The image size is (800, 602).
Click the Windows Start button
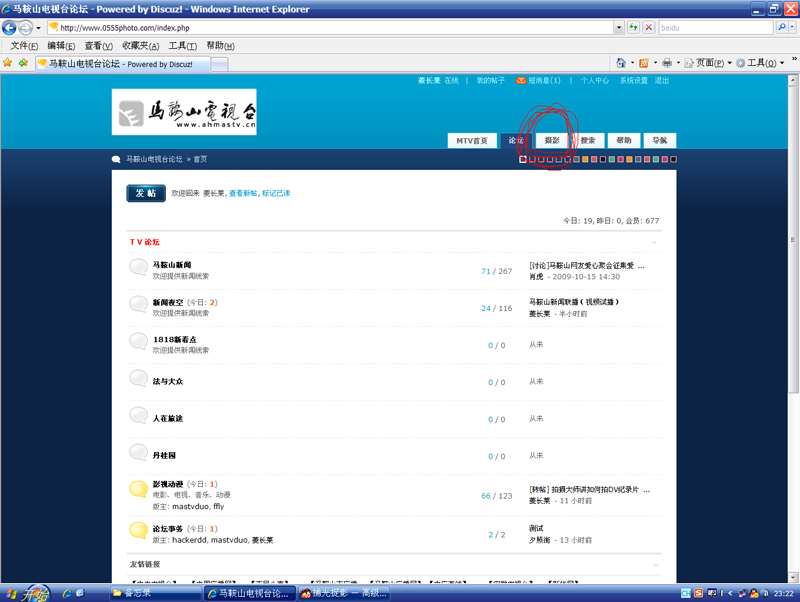tap(26, 593)
